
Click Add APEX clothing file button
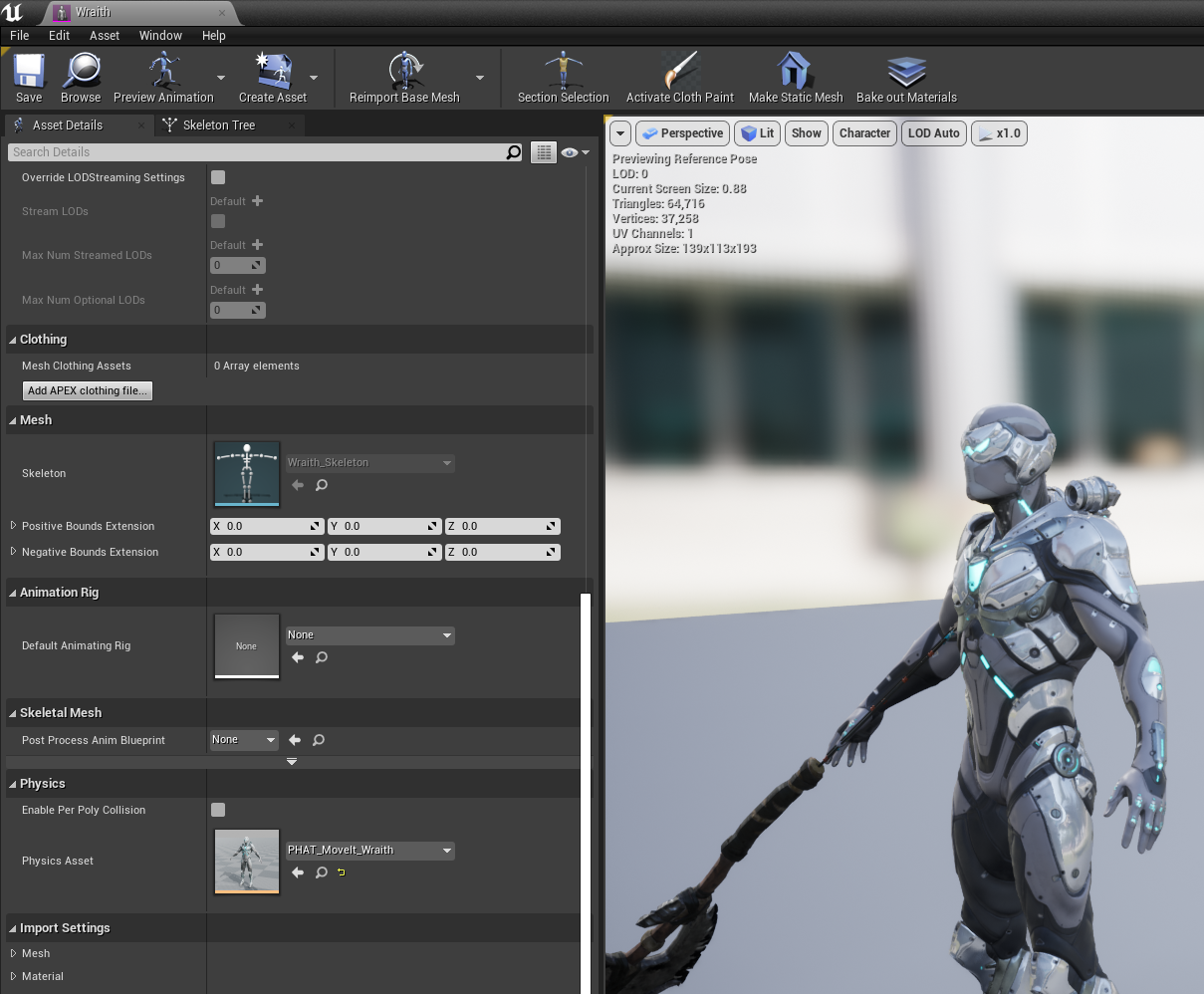click(x=88, y=390)
